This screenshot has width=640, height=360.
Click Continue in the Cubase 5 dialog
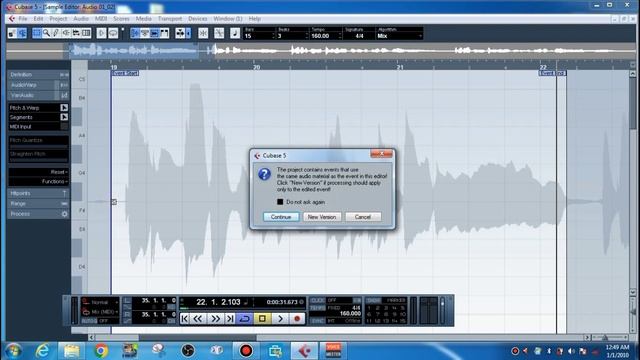click(281, 217)
